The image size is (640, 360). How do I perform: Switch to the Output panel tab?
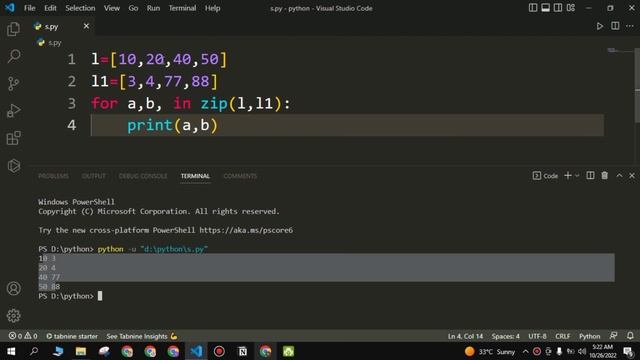pos(93,176)
